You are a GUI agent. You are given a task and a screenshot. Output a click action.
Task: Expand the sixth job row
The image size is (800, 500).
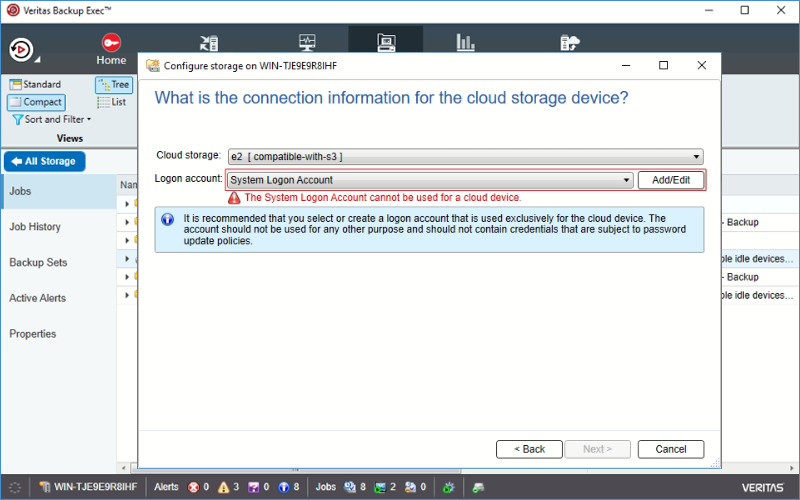127,295
